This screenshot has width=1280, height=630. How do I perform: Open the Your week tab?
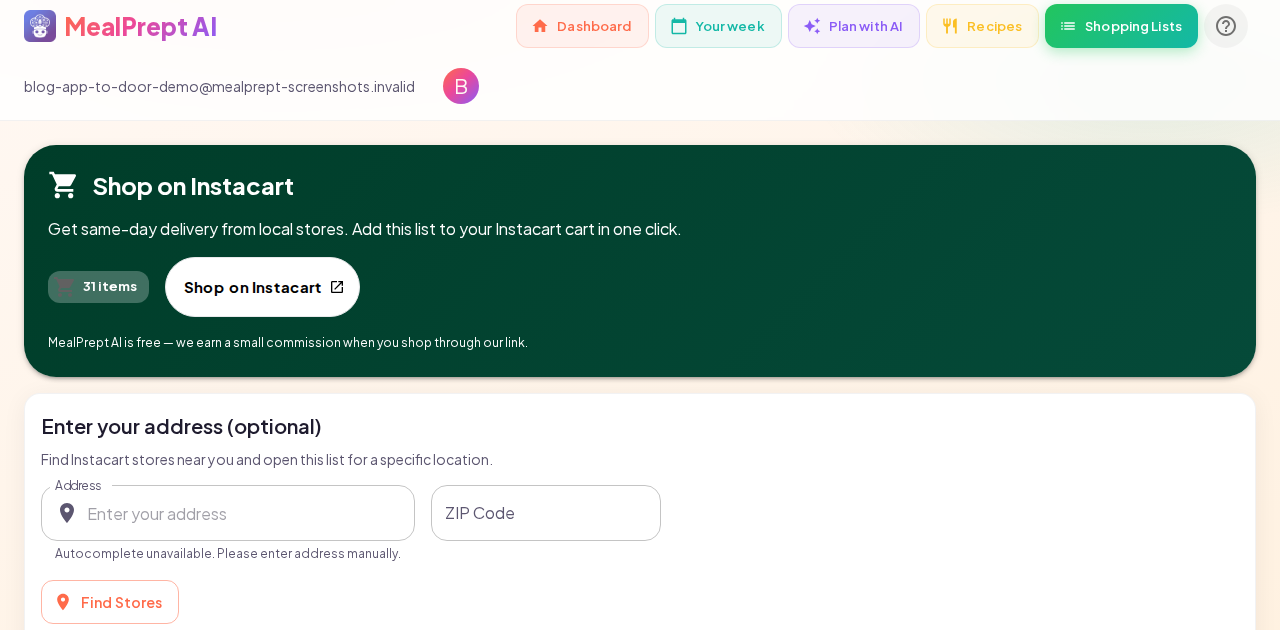718,26
